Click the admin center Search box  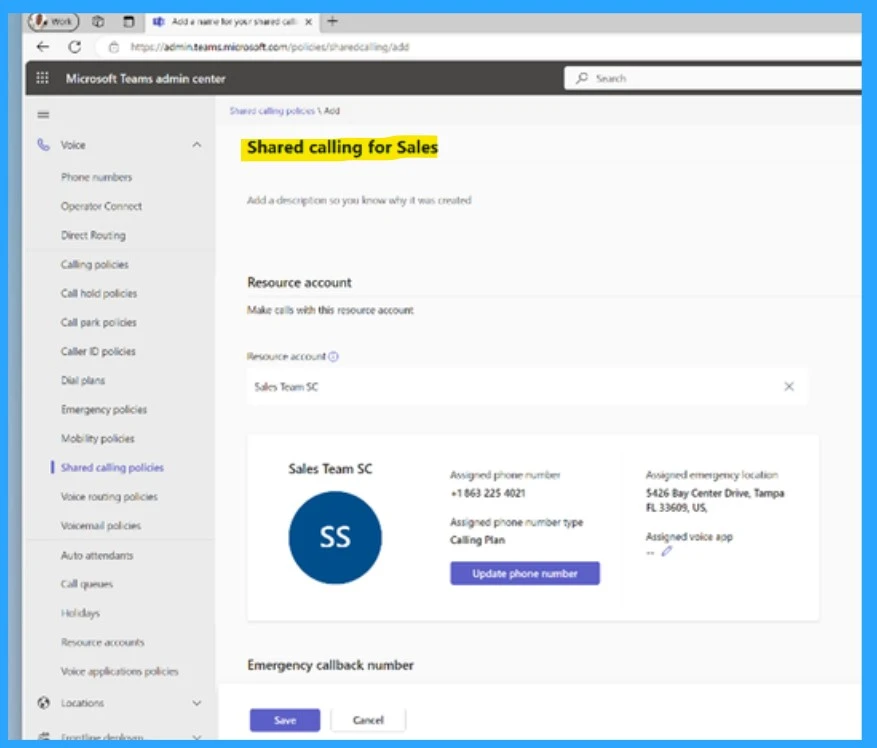[x=713, y=78]
